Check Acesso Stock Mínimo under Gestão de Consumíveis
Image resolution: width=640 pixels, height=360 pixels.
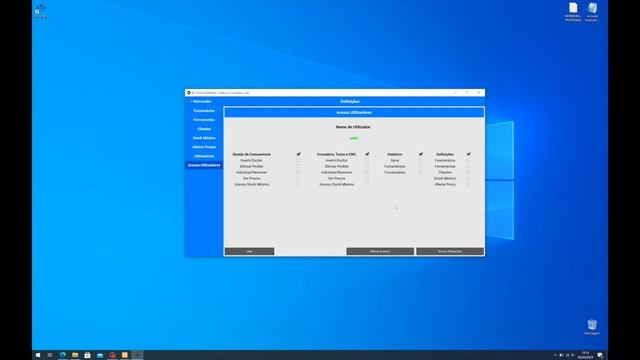pyautogui.click(x=298, y=184)
